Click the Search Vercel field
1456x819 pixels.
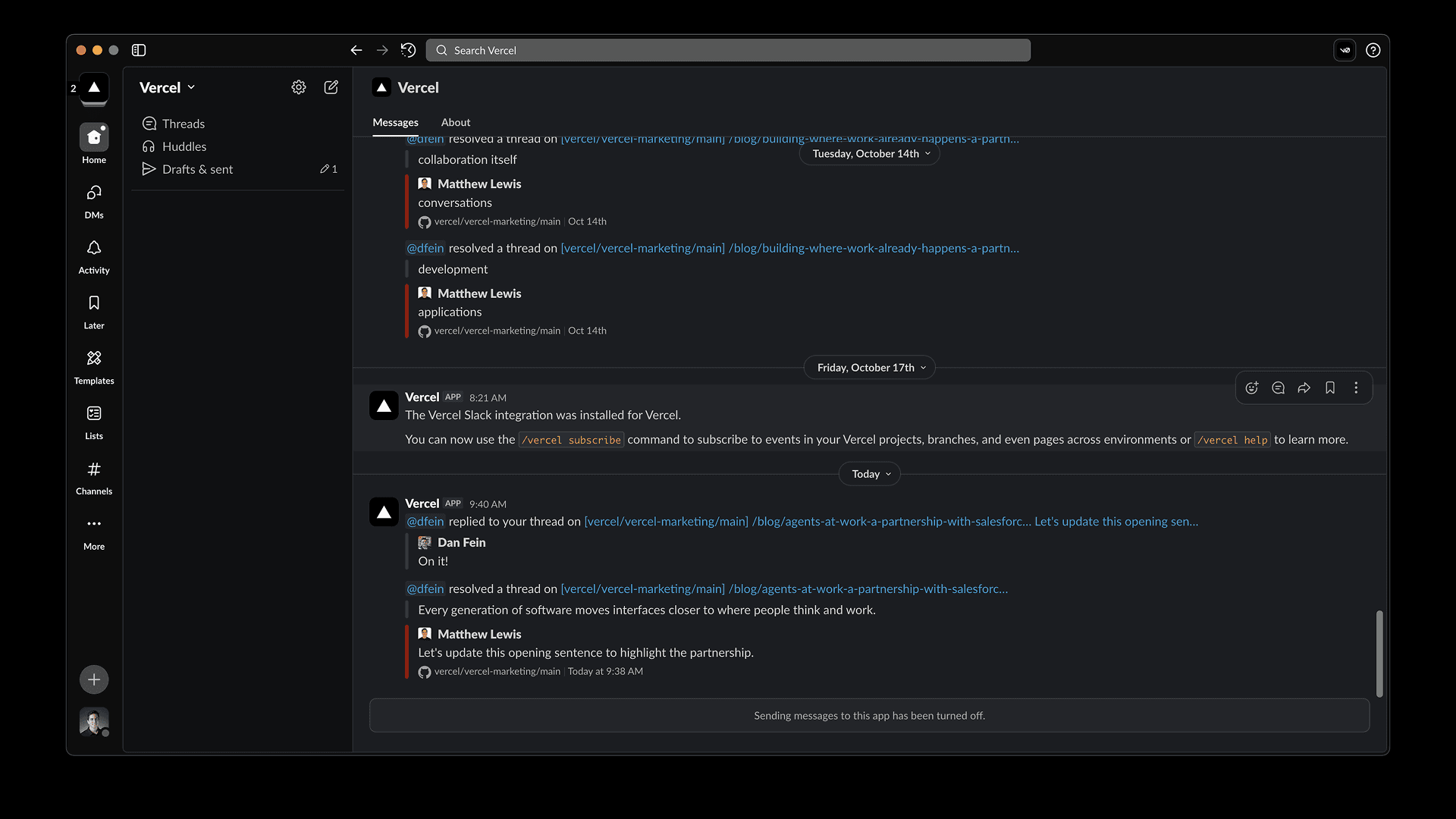point(728,50)
